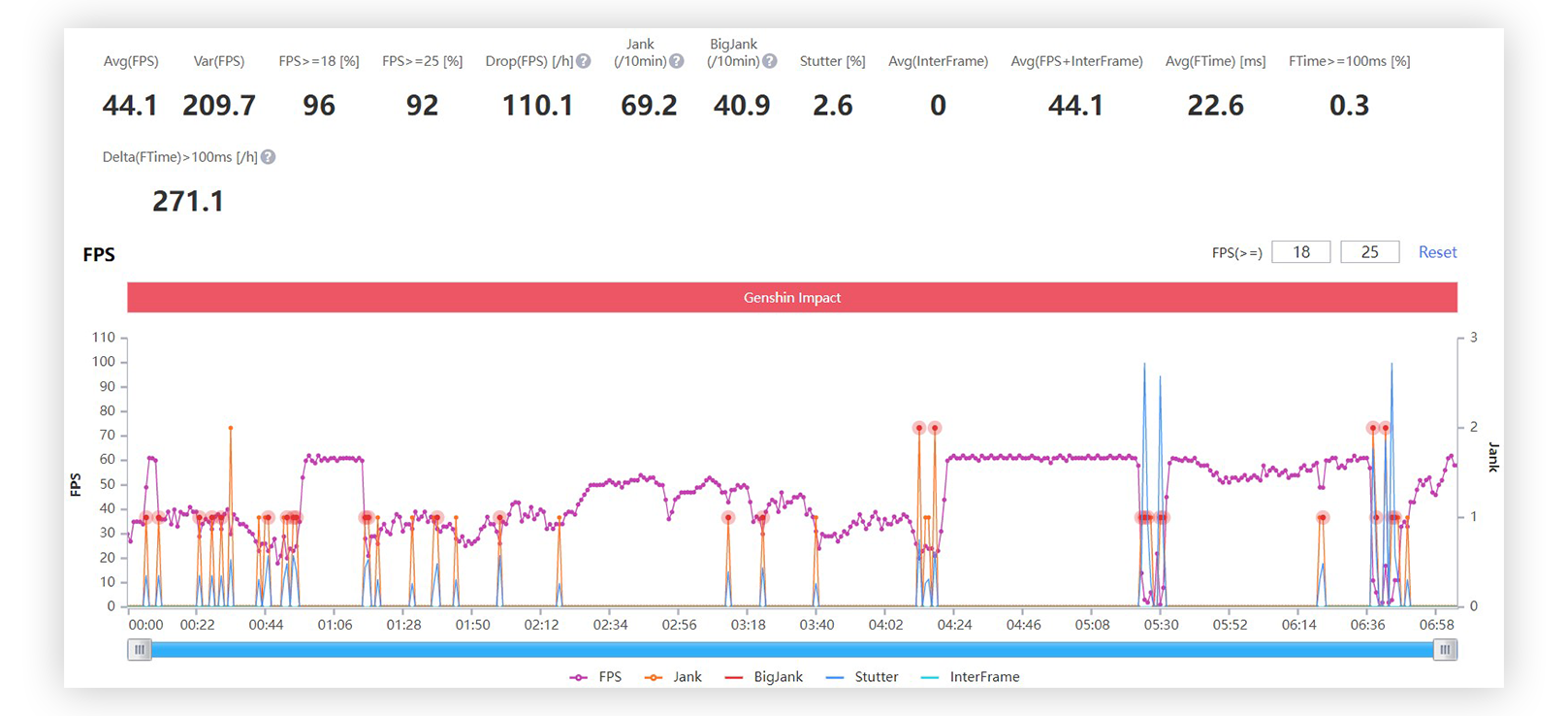Image resolution: width=1568 pixels, height=716 pixels.
Task: Toggle the BigJank legend entry
Action: [x=764, y=677]
